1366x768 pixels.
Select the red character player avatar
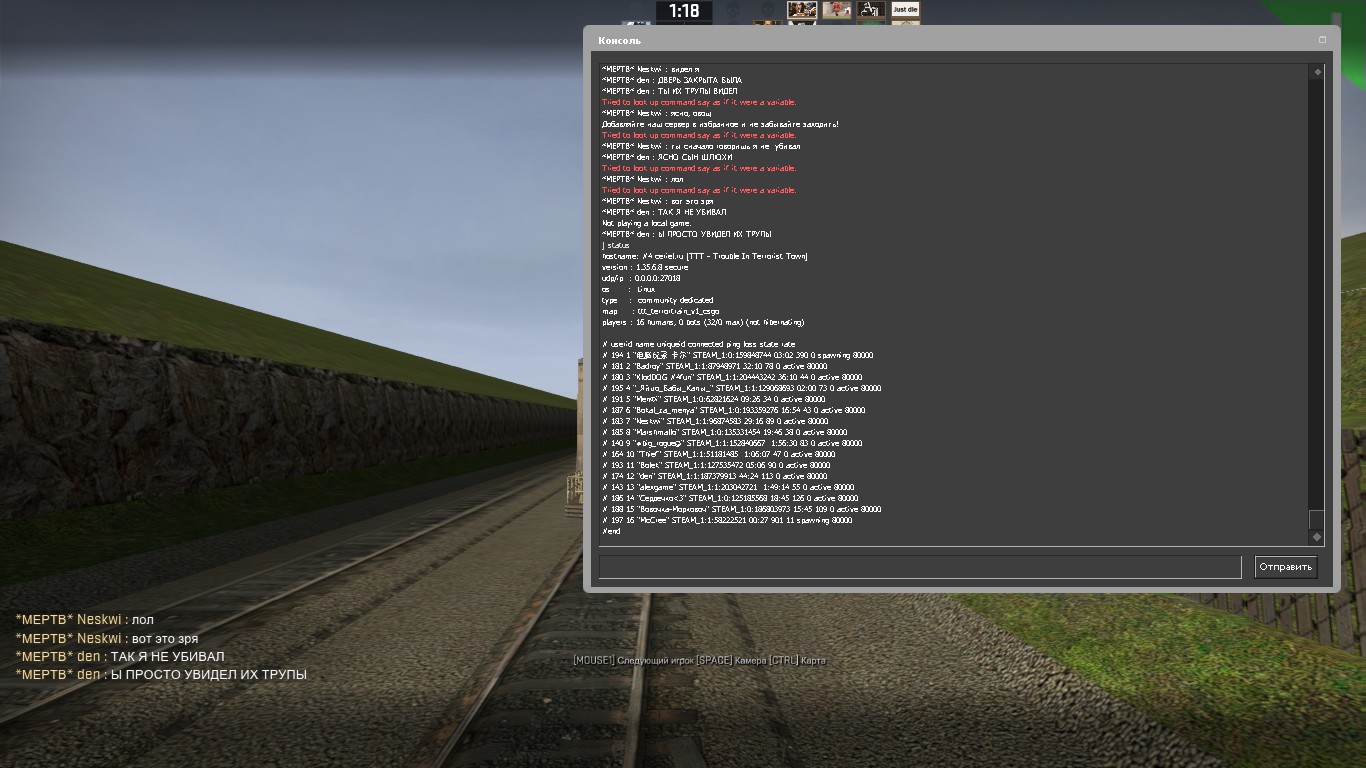[x=837, y=10]
